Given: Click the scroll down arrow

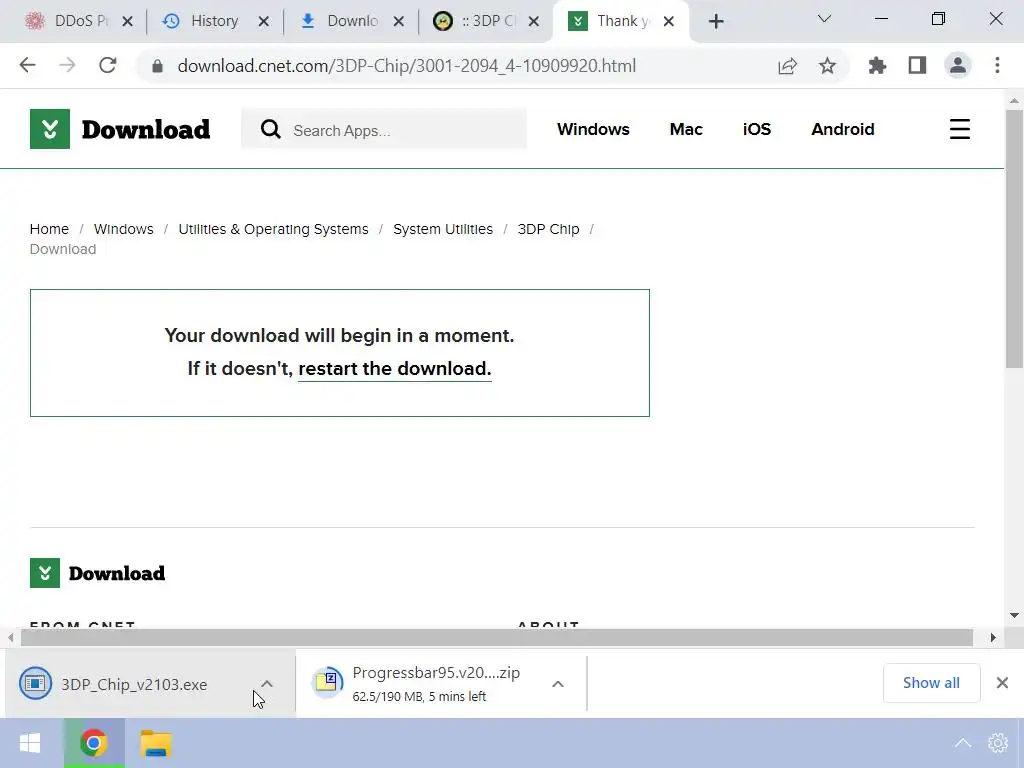Looking at the screenshot, I should point(1014,615).
